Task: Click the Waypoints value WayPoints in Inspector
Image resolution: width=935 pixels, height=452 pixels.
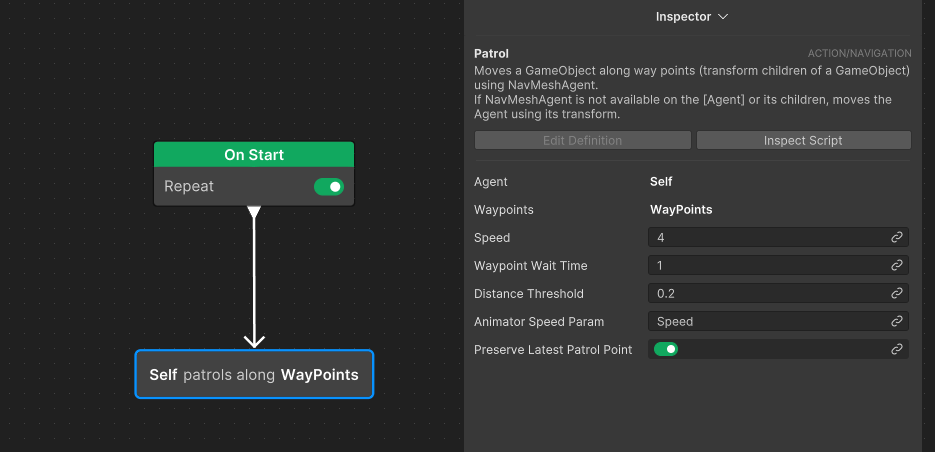Action: point(681,210)
